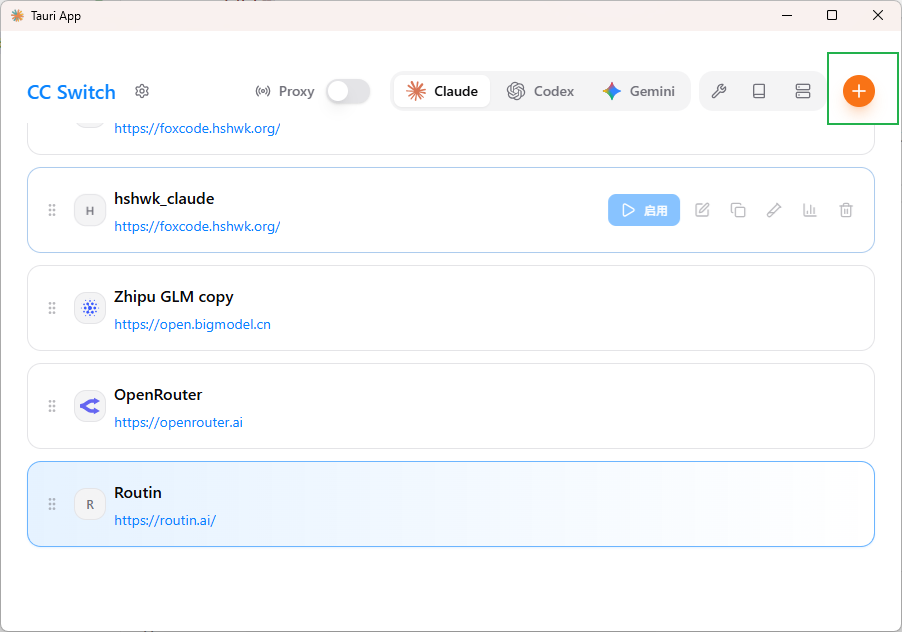
Task: Switch to the Codex tab
Action: (x=540, y=91)
